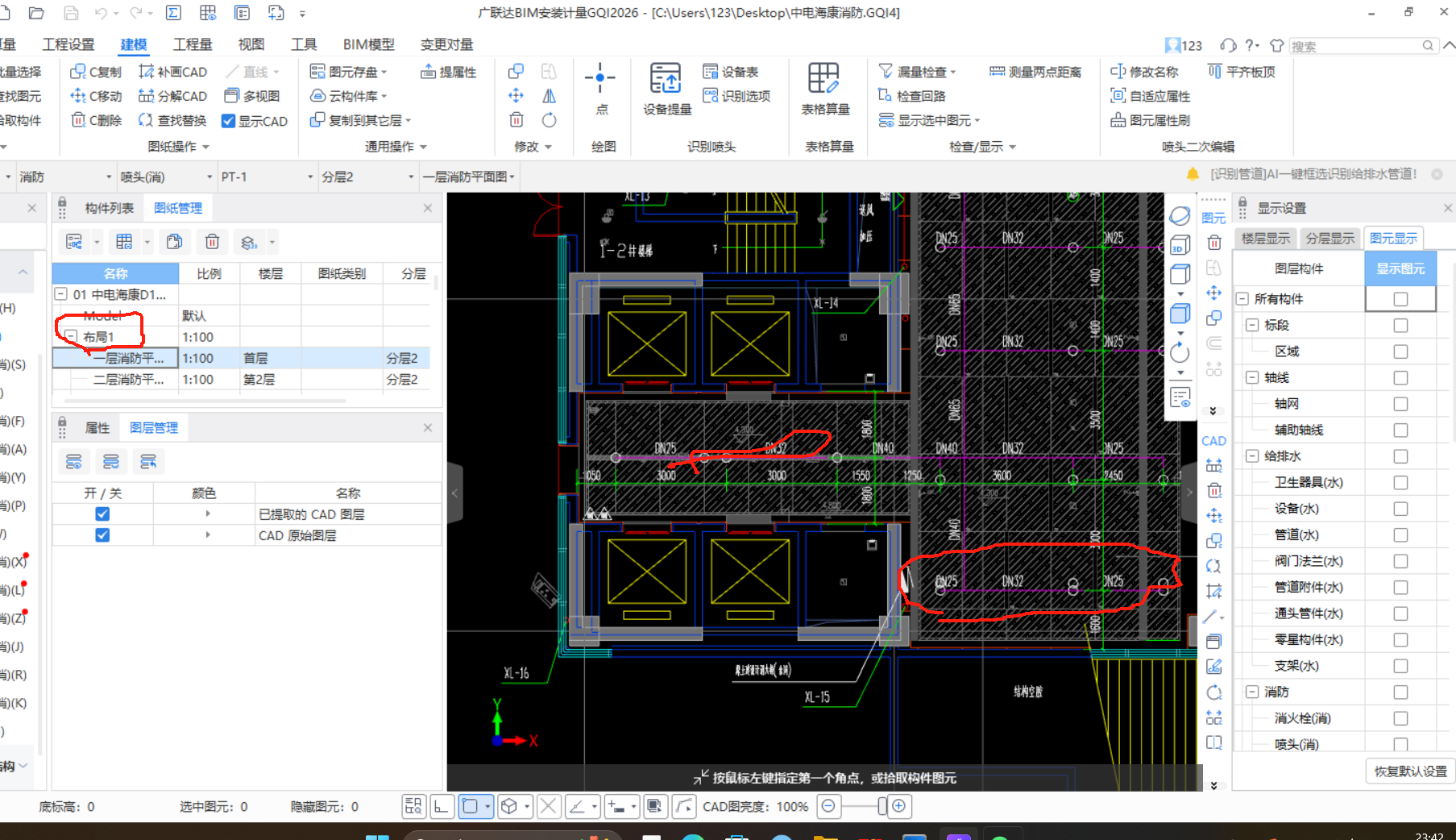Viewport: 1456px width, 840px height.
Task: Check the 卫生器具(水) display checkbox
Action: (1400, 483)
